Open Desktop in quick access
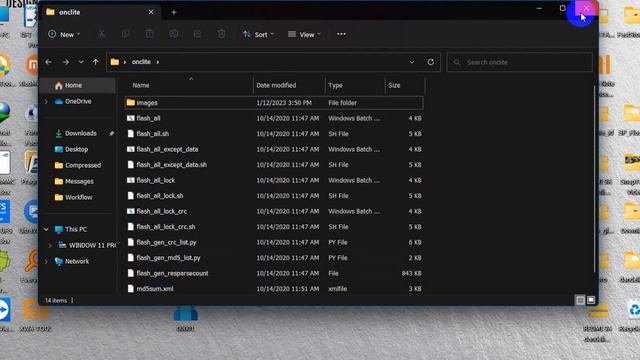 (76, 149)
